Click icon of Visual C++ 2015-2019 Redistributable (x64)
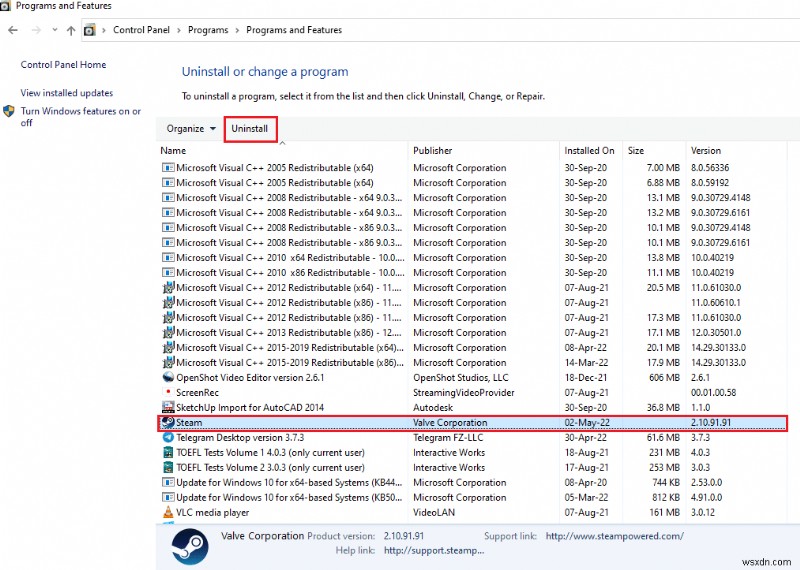The height and width of the screenshot is (570, 800). tap(168, 347)
